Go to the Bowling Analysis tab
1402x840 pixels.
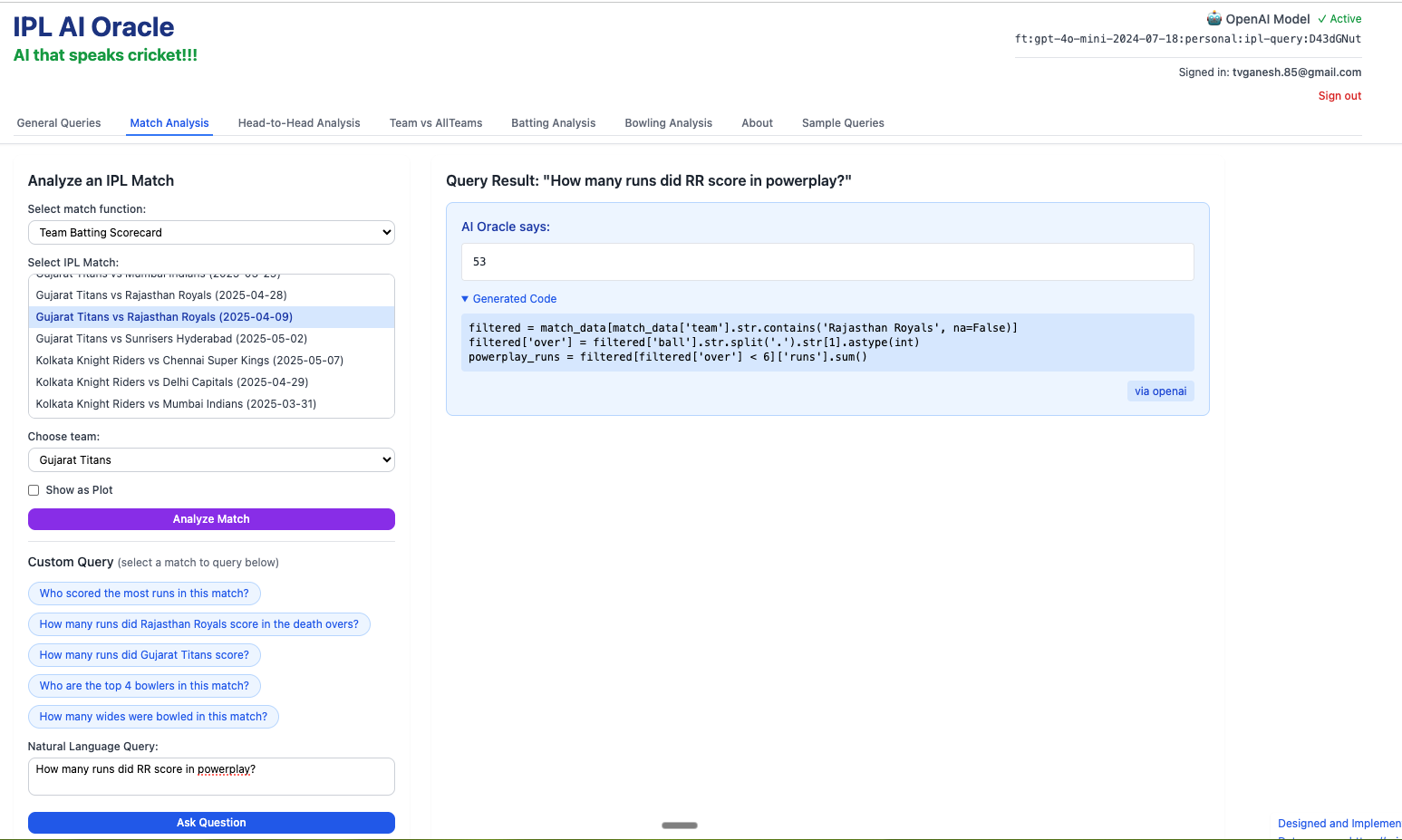click(668, 123)
